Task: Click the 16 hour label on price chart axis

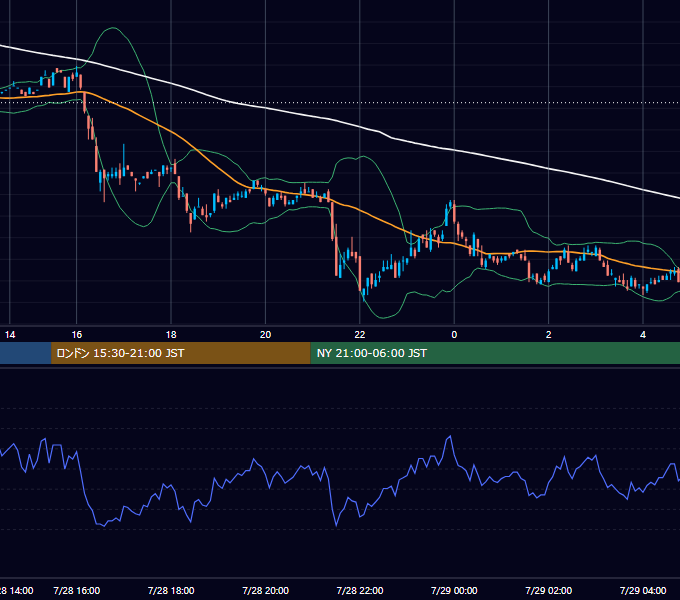Action: [x=77, y=335]
